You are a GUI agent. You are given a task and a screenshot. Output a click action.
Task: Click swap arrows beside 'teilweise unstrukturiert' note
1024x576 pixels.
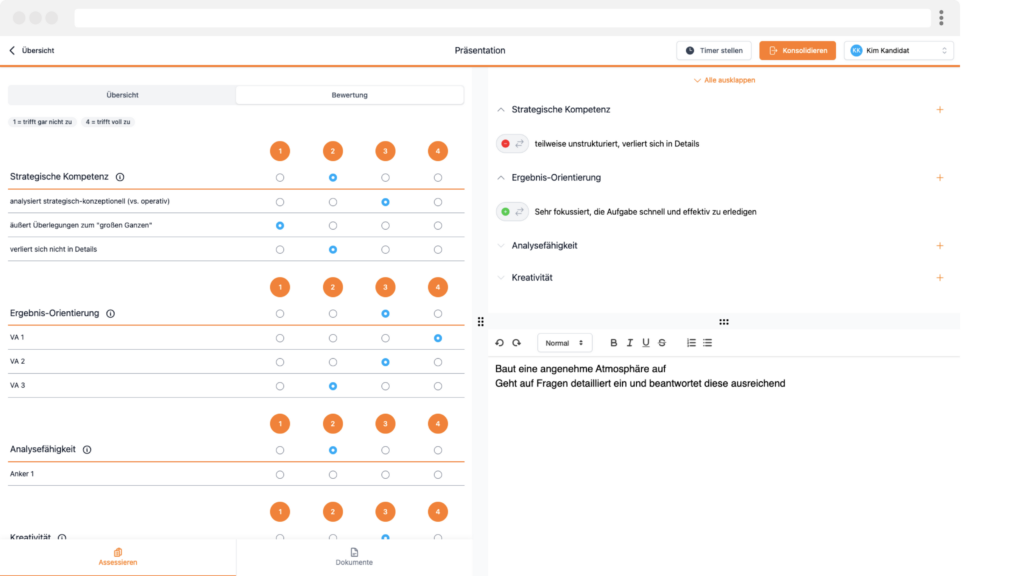pos(519,144)
